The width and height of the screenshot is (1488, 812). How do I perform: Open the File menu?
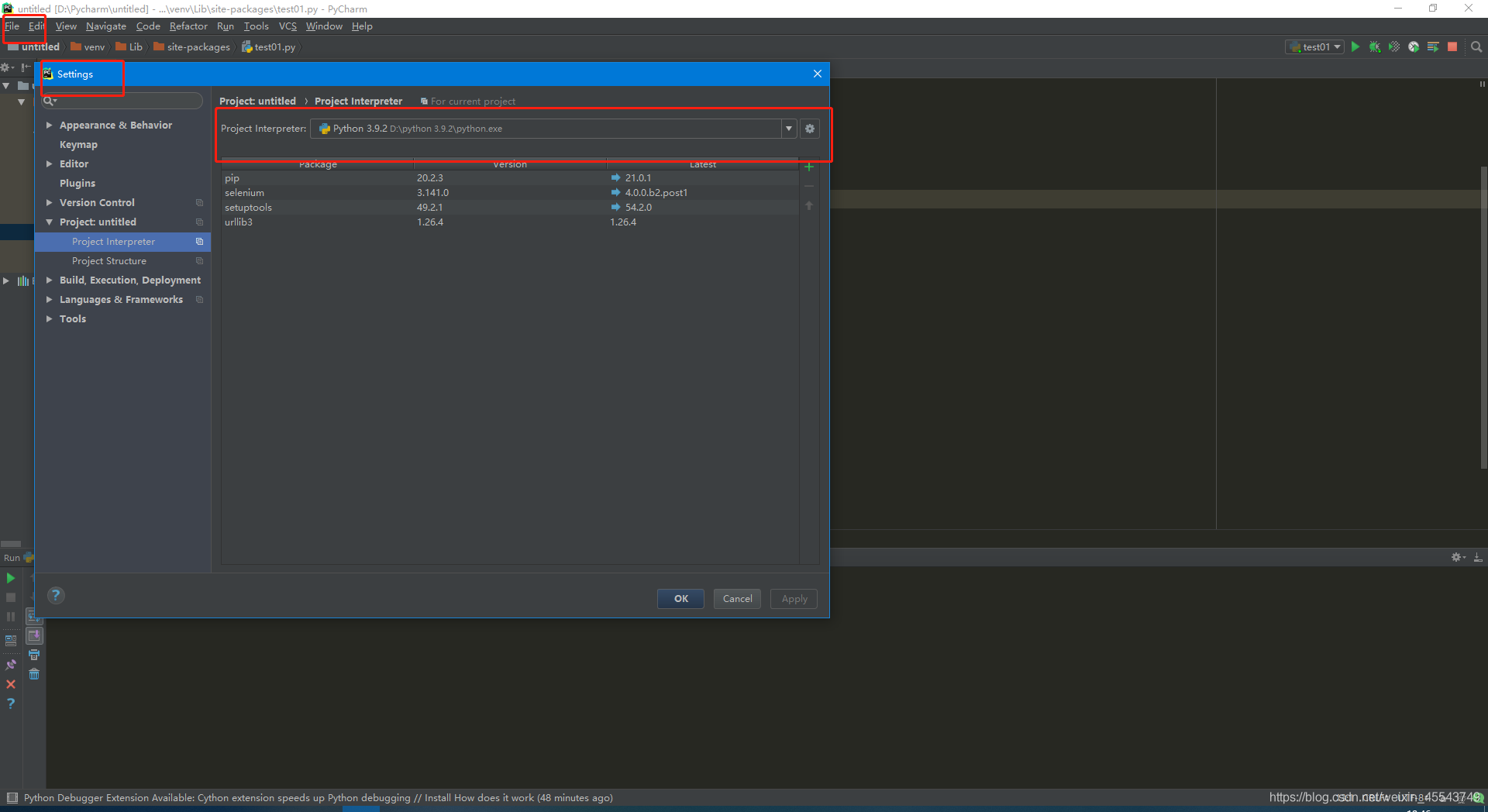click(12, 26)
